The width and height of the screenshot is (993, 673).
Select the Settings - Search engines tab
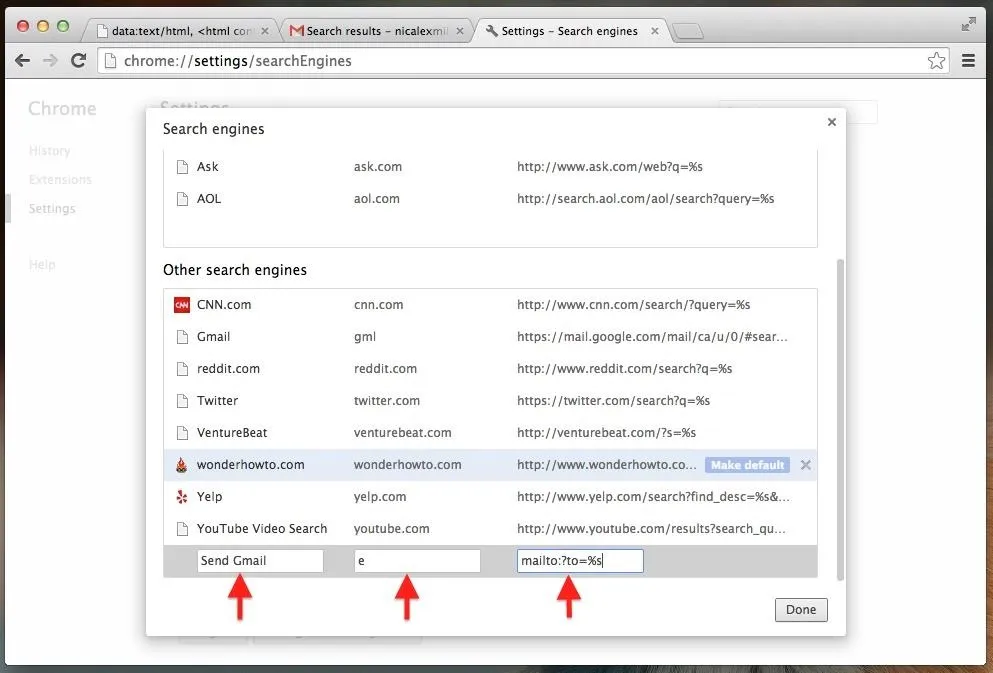click(x=570, y=30)
